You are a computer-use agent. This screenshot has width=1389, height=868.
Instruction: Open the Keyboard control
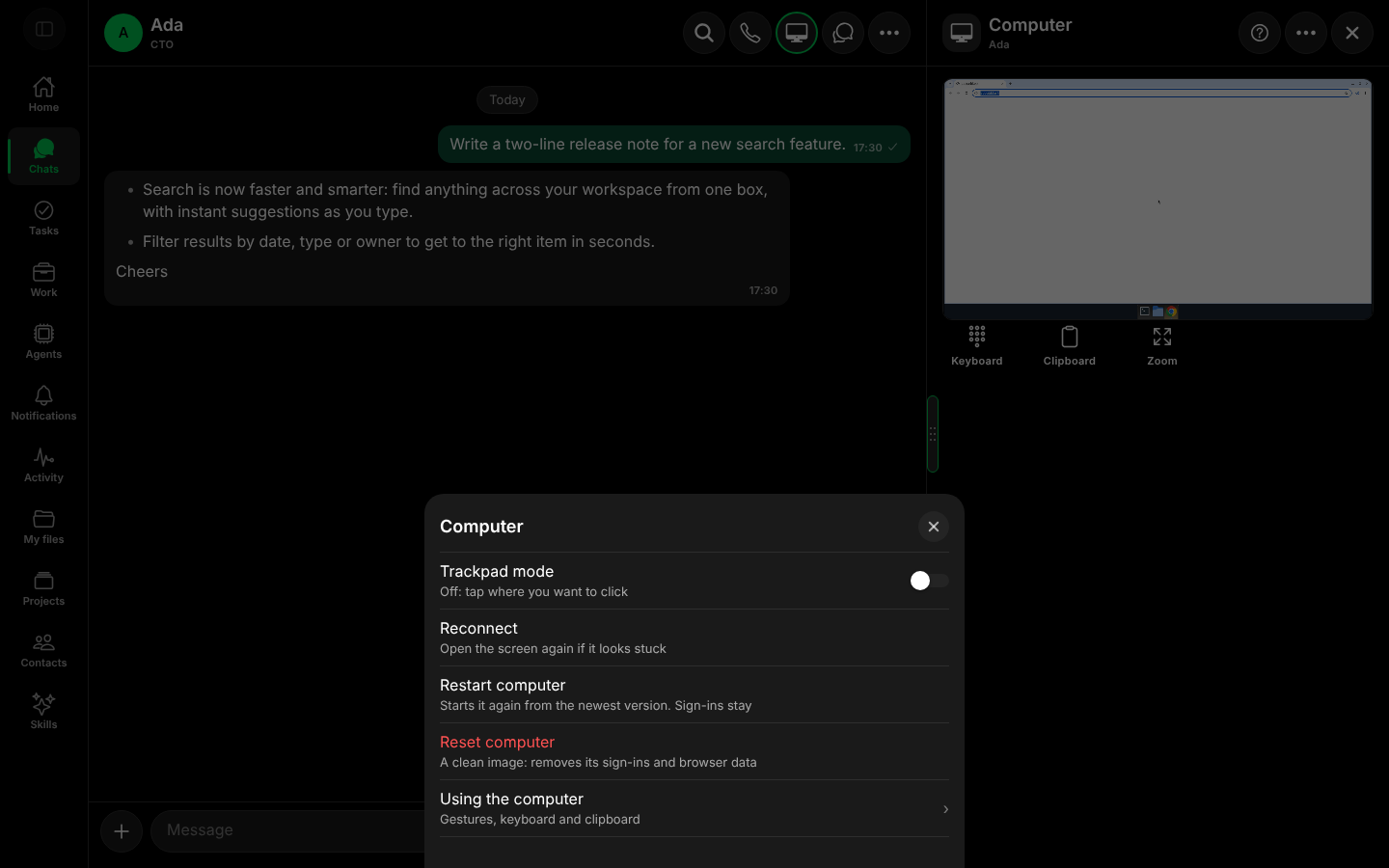point(977,346)
